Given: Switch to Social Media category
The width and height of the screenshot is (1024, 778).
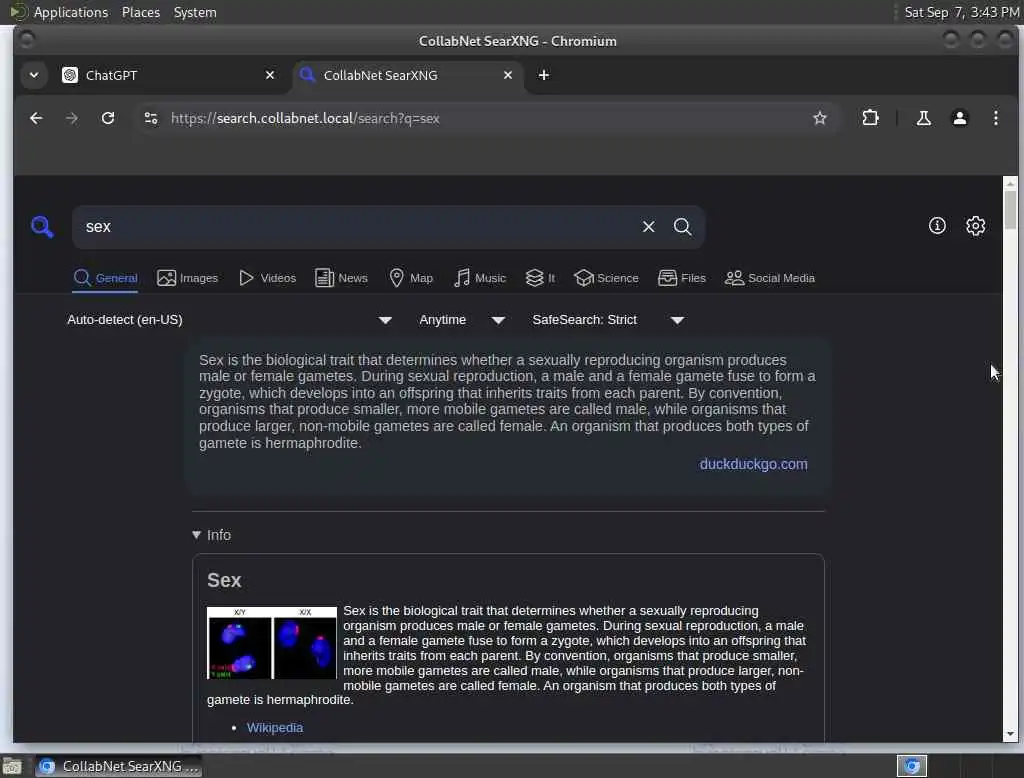Looking at the screenshot, I should tap(770, 278).
